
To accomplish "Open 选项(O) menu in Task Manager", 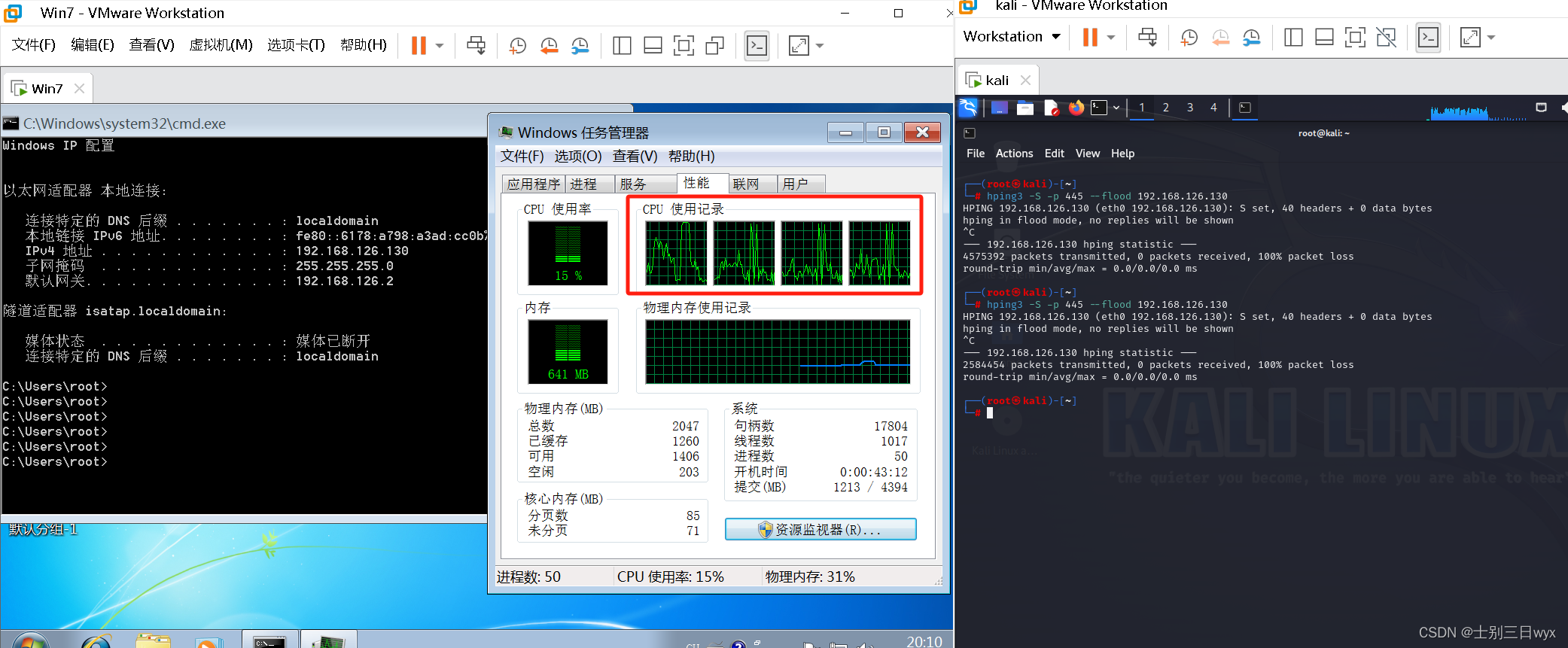I will tap(578, 156).
